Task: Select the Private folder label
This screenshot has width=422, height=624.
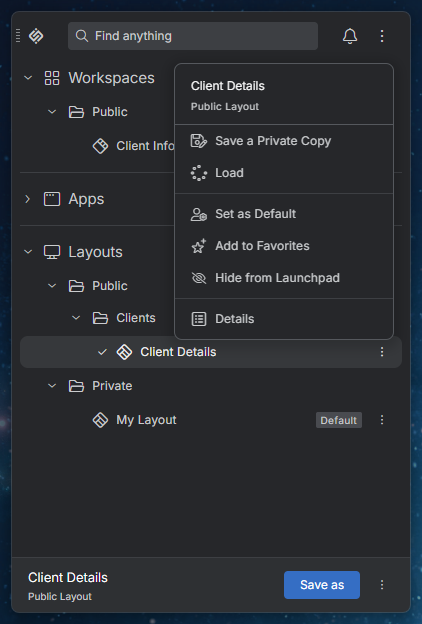Action: pyautogui.click(x=112, y=386)
